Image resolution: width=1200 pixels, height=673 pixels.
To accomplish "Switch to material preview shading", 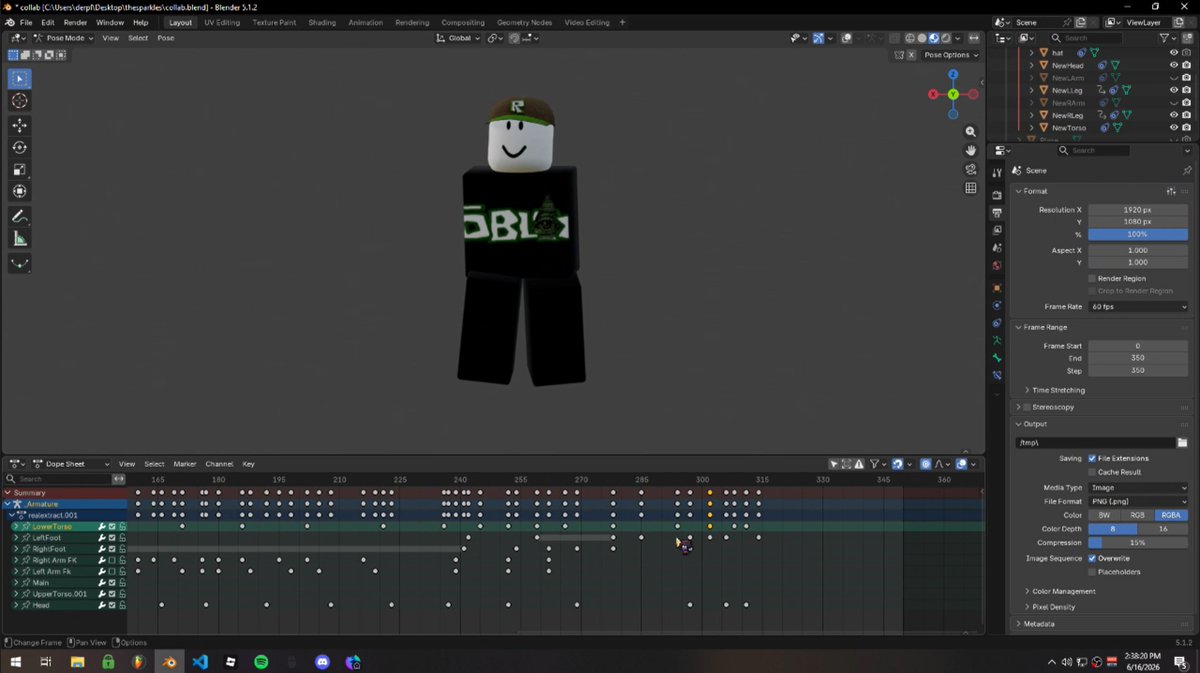I will 934,38.
